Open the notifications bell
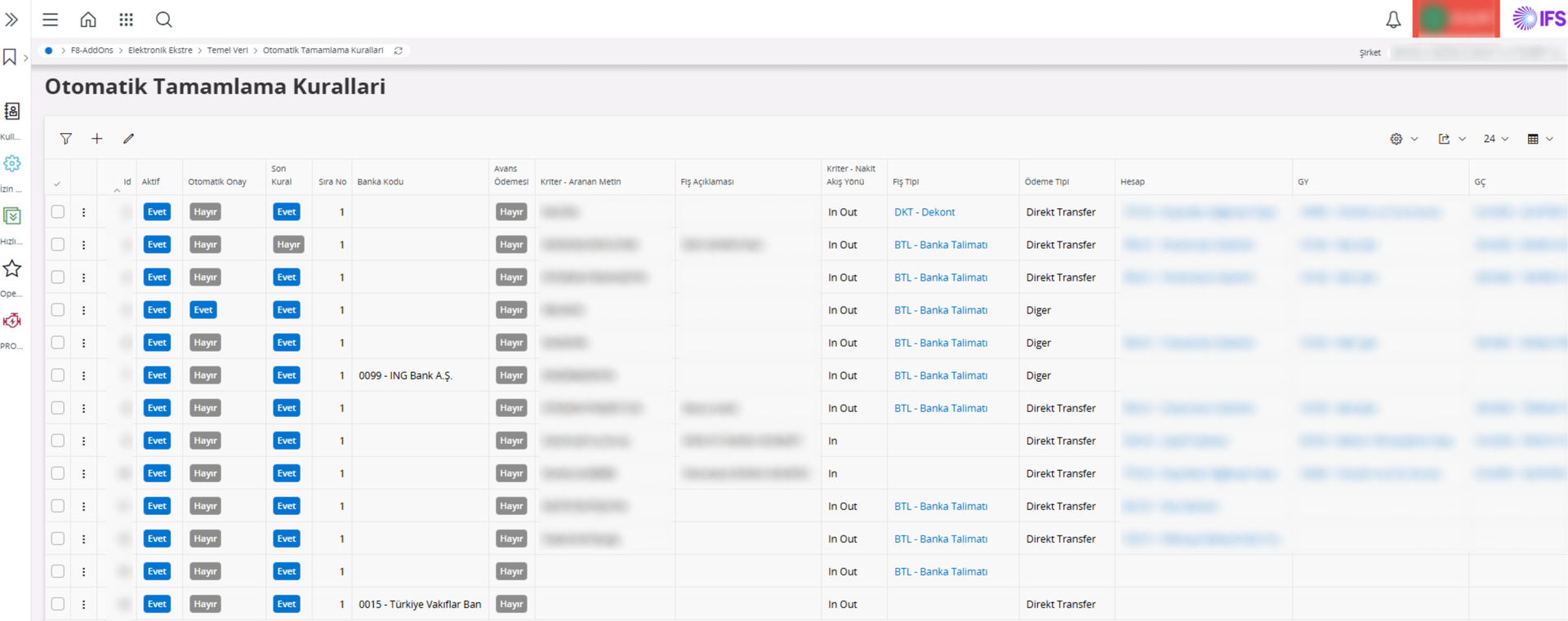The image size is (1568, 621). (1393, 20)
